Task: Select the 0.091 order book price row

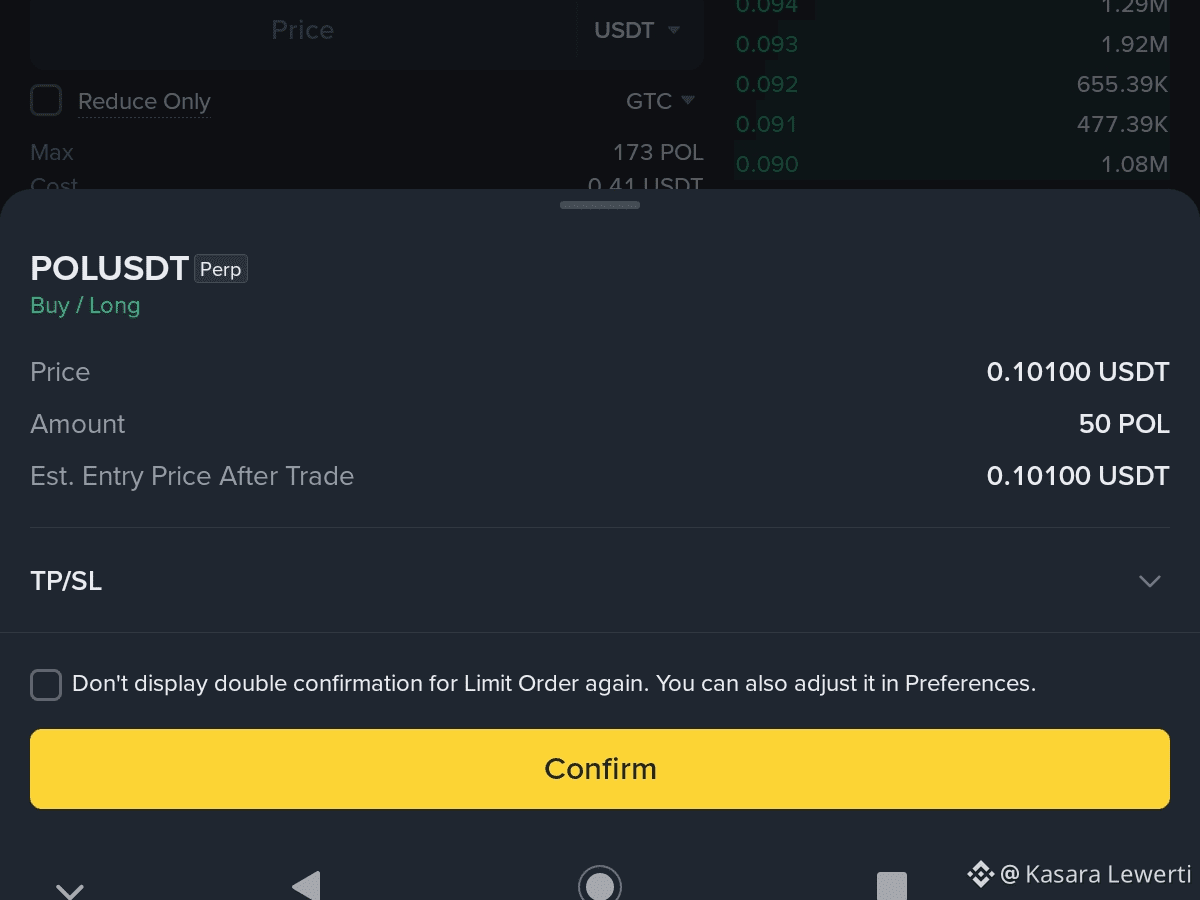Action: point(951,124)
